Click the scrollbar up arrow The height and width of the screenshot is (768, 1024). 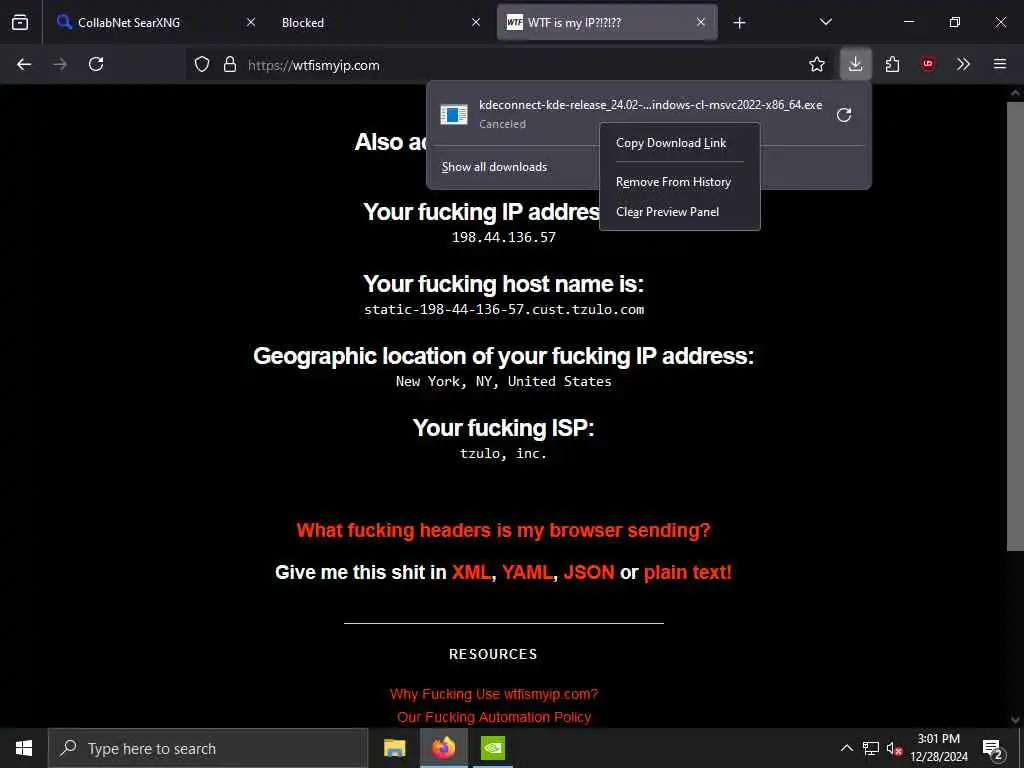click(x=1015, y=93)
